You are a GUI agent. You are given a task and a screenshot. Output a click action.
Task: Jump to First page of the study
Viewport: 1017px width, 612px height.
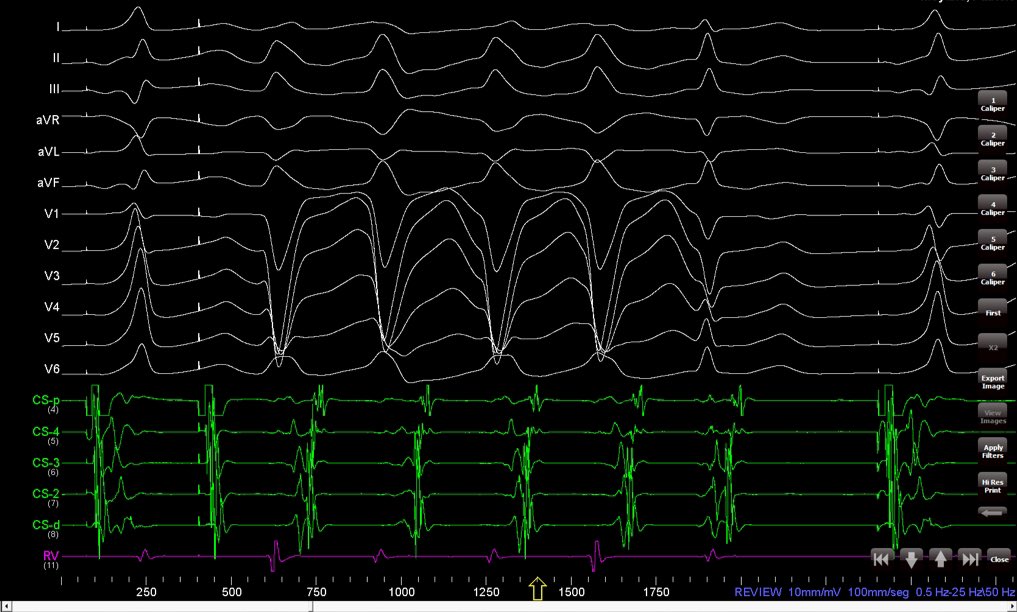[x=991, y=312]
